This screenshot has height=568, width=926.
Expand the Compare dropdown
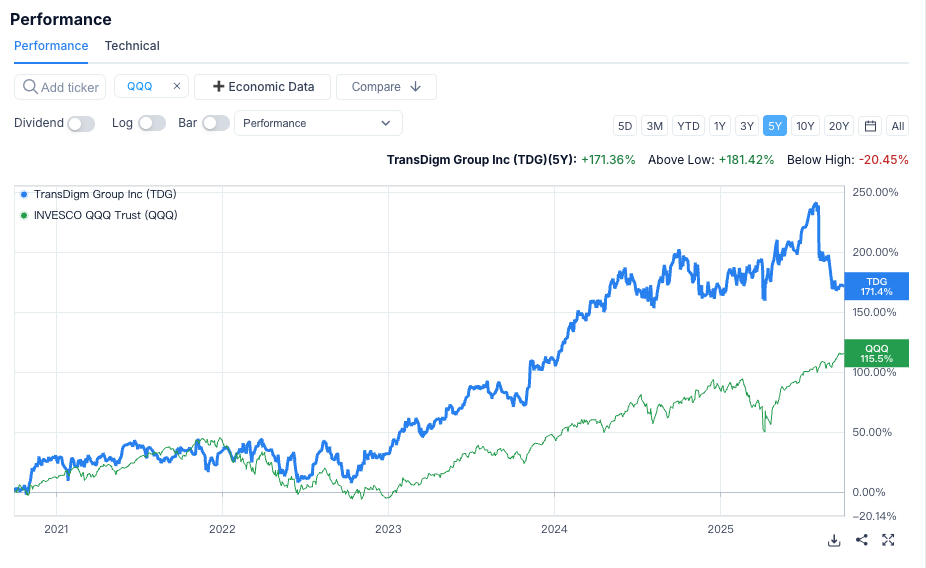[386, 87]
